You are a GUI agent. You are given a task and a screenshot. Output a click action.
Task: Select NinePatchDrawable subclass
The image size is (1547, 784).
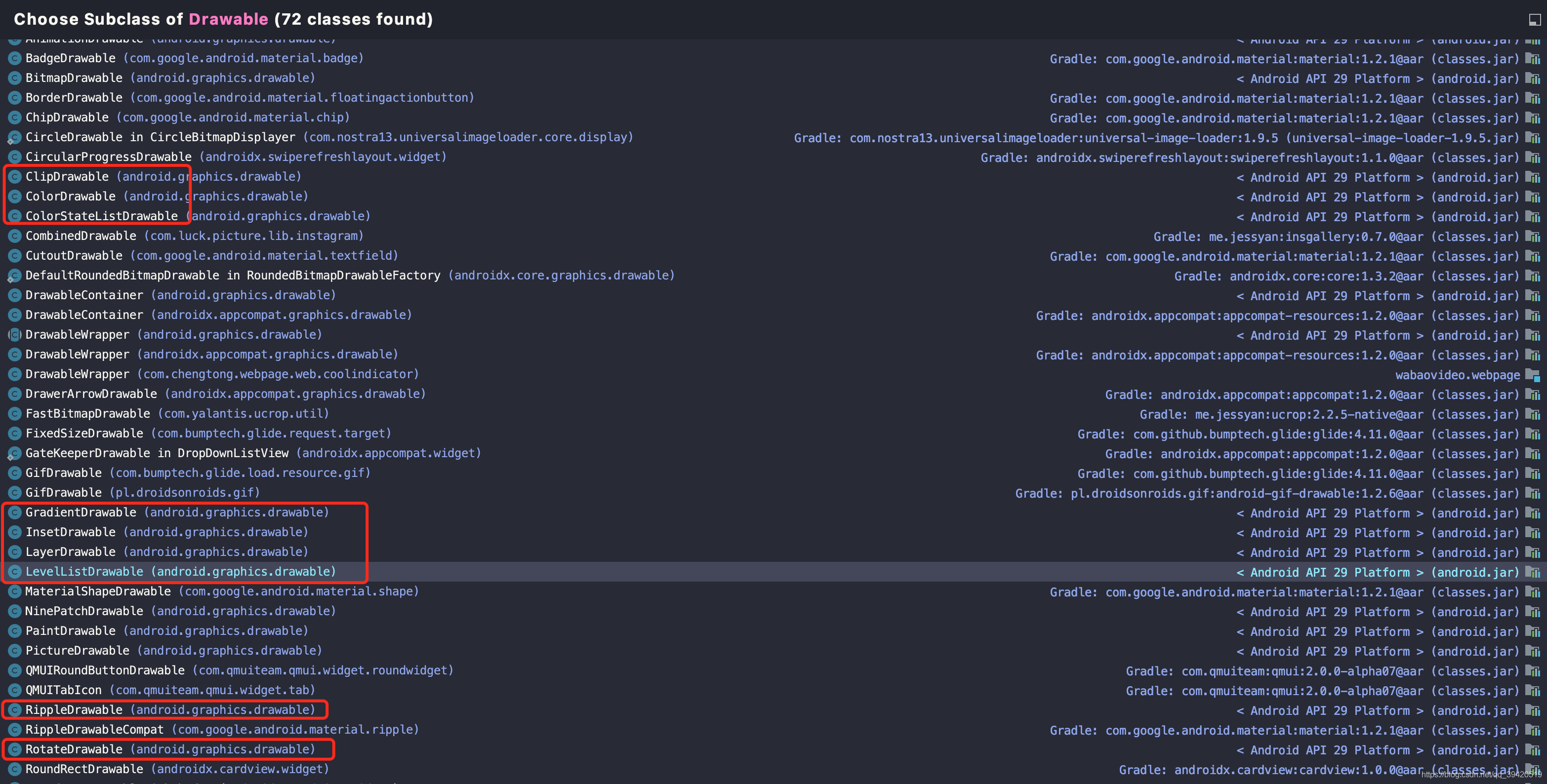click(773, 612)
